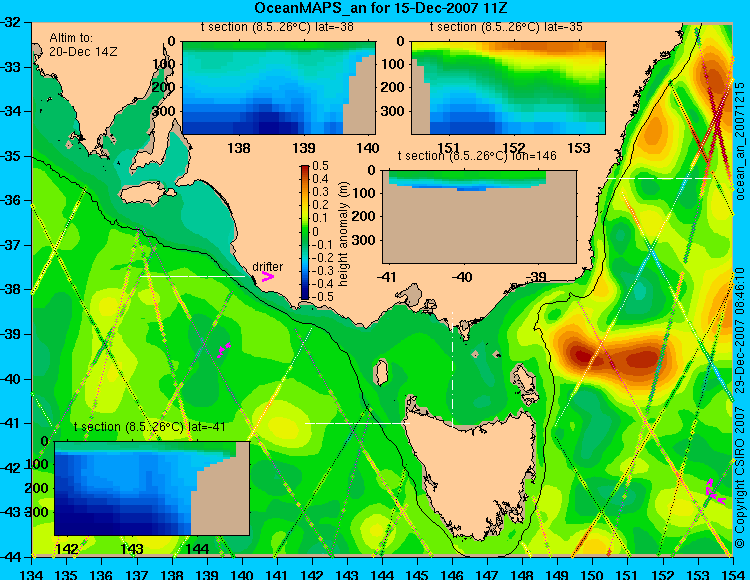
Task: Click the white dashed section line at longitude 146
Action: pyautogui.click(x=452, y=369)
